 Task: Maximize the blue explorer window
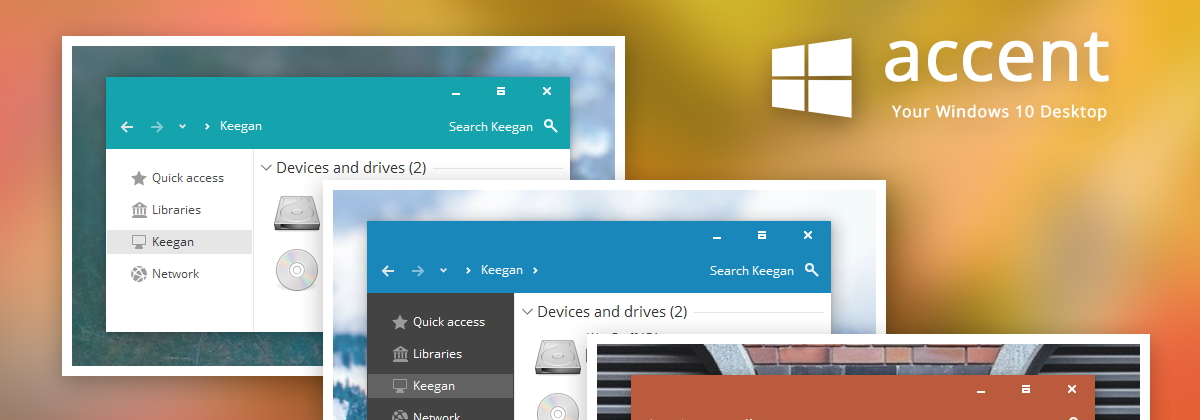pyautogui.click(x=762, y=235)
